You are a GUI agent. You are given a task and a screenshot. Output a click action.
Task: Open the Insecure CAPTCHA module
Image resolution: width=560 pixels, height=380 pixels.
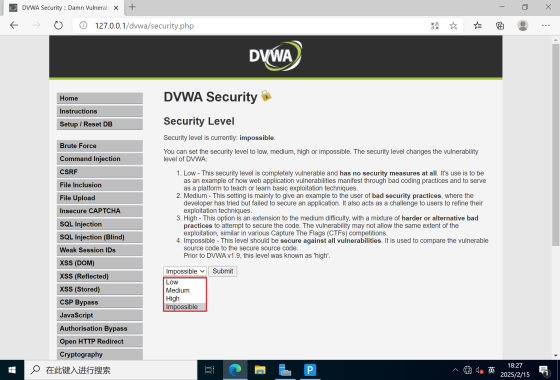100,211
